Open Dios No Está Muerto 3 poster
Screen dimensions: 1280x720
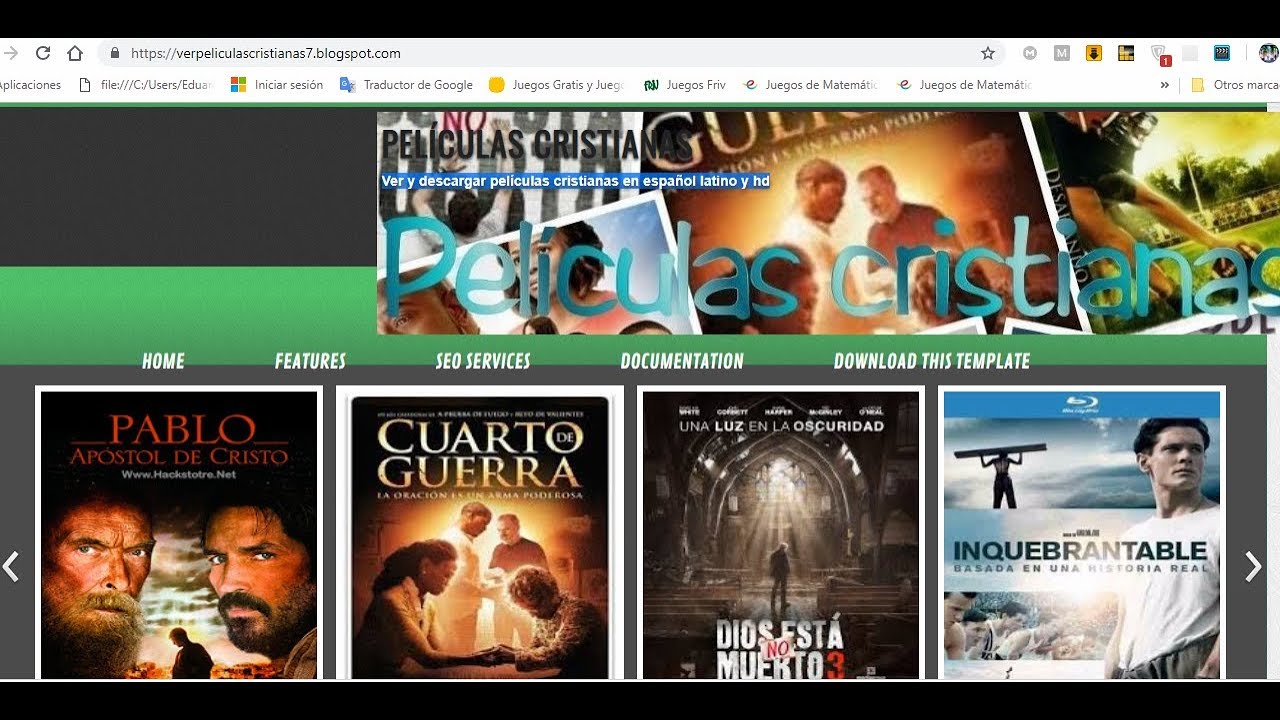pos(781,535)
